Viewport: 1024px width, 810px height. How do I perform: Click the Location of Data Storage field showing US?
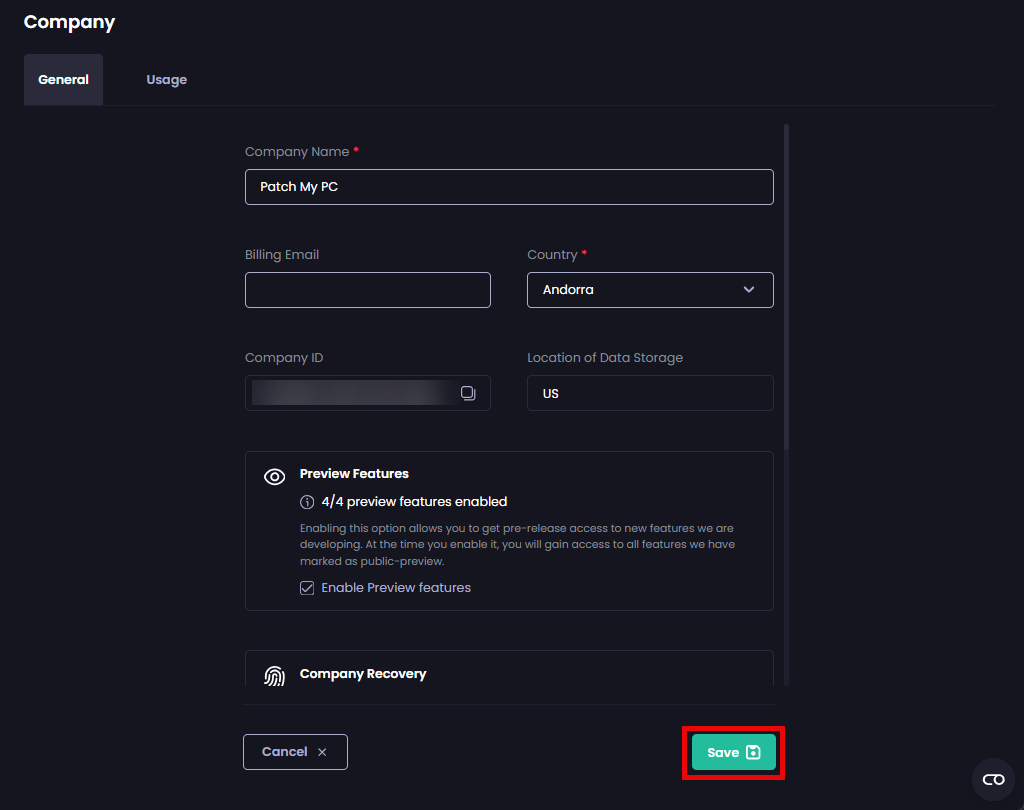[650, 392]
